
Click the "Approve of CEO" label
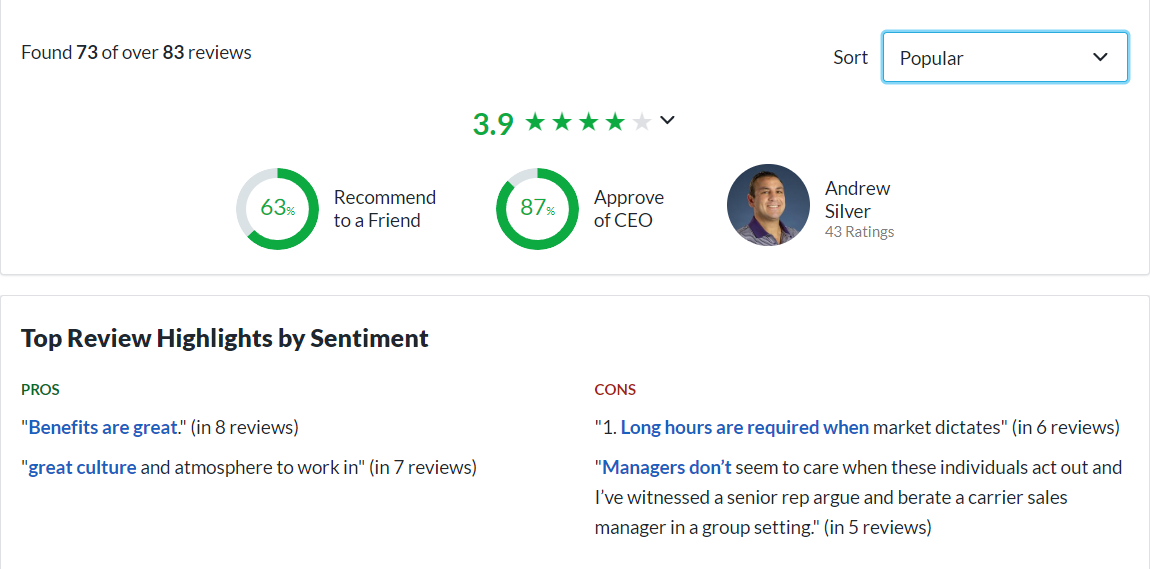pyautogui.click(x=628, y=208)
